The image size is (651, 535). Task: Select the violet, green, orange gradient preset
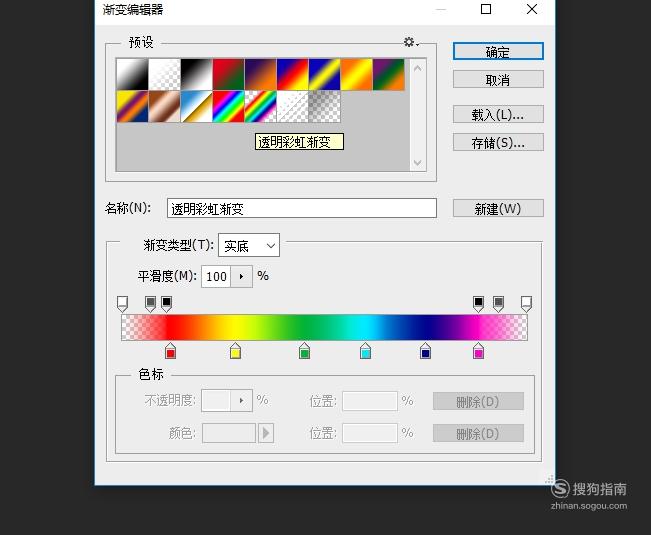(x=388, y=74)
